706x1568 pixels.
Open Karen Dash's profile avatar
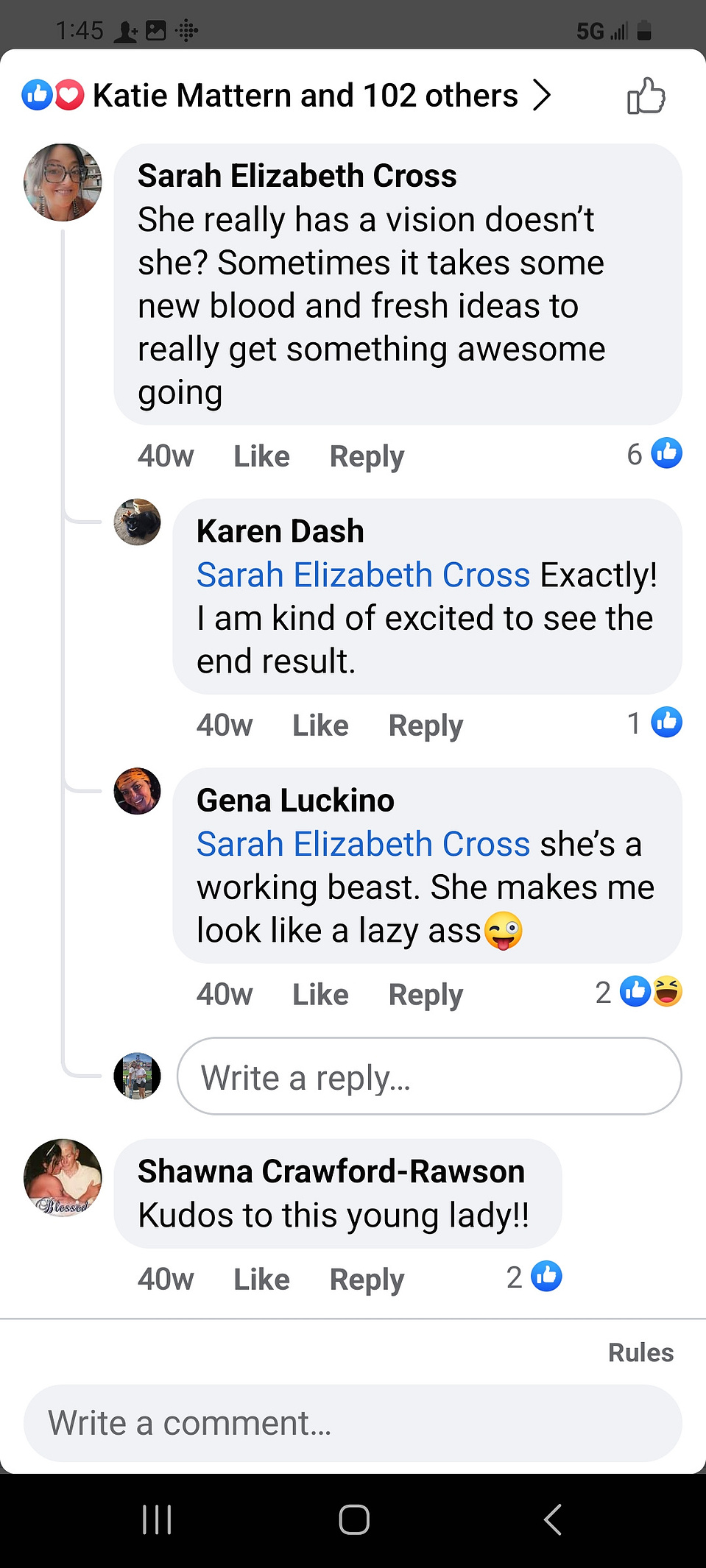(137, 522)
